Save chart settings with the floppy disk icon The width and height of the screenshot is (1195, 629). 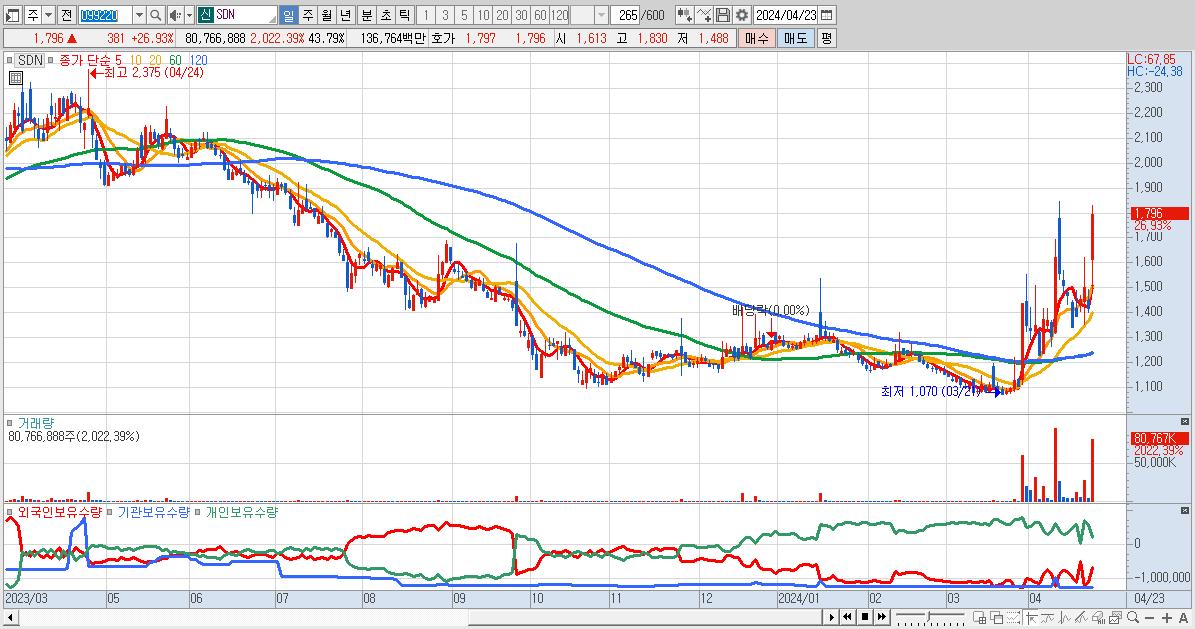[x=723, y=14]
